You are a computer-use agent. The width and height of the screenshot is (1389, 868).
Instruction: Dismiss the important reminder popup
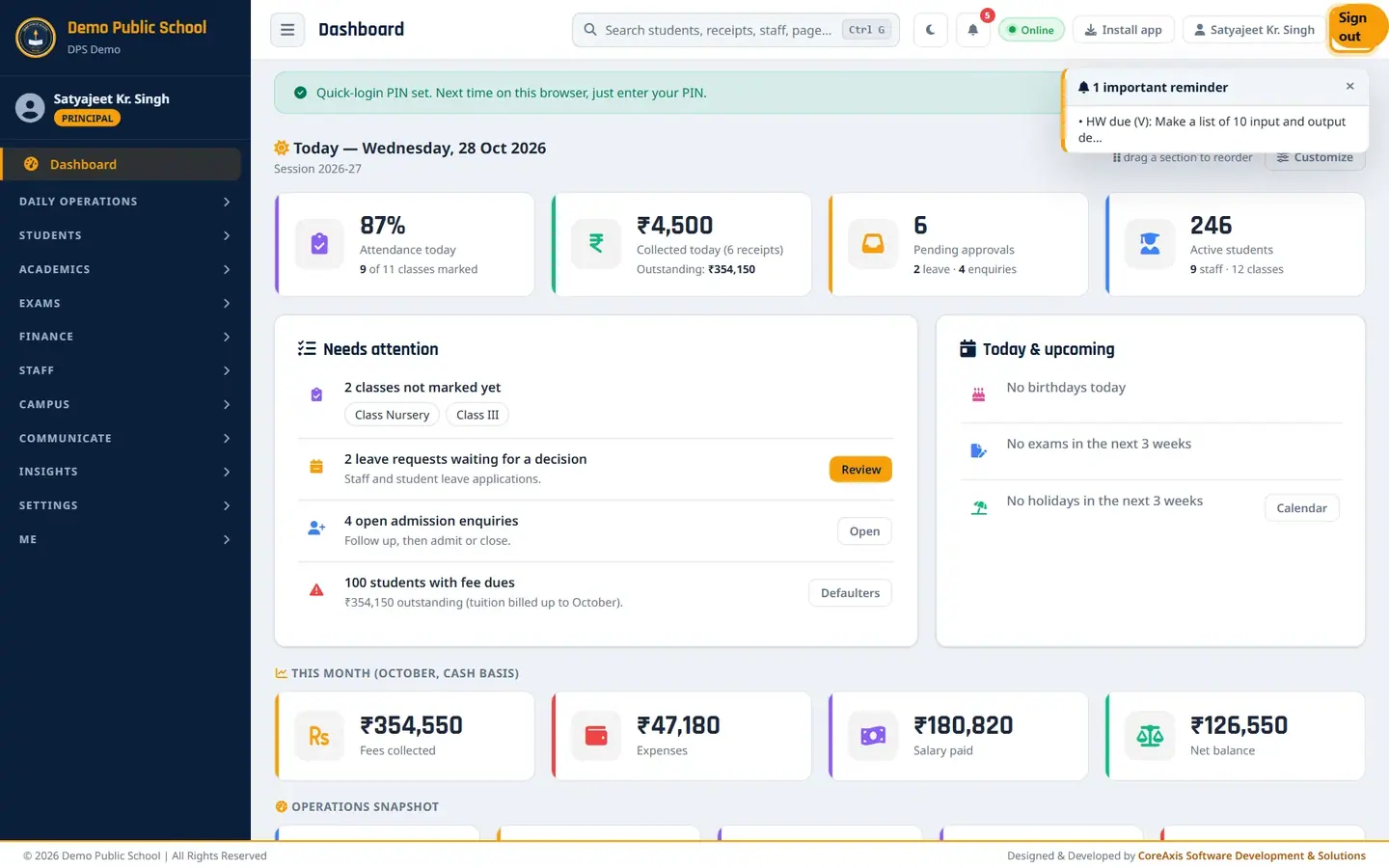coord(1349,87)
